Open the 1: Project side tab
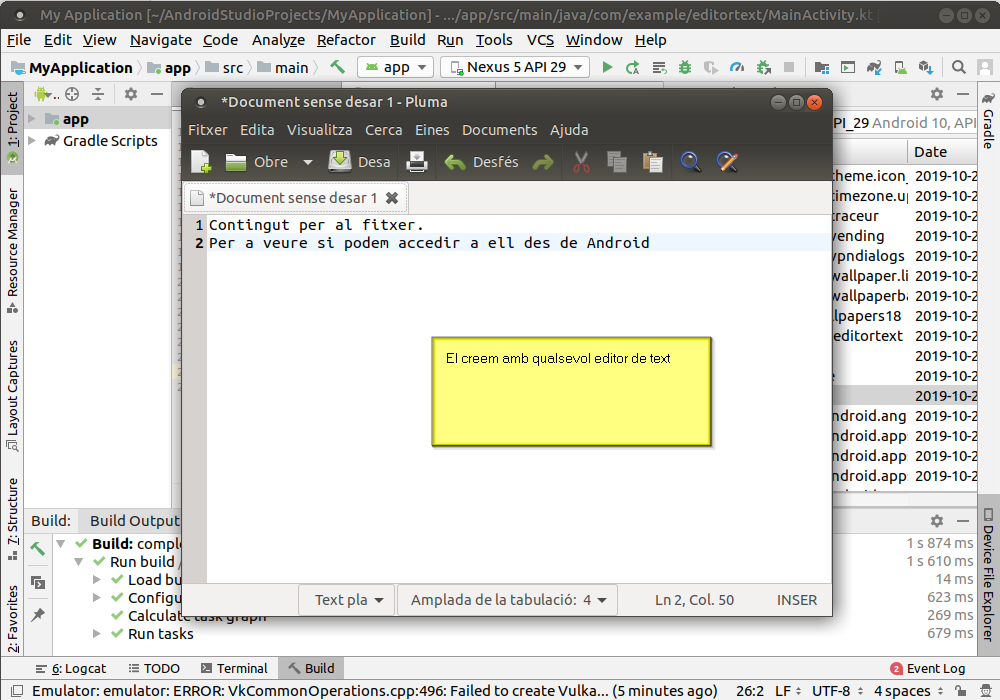 [x=12, y=127]
